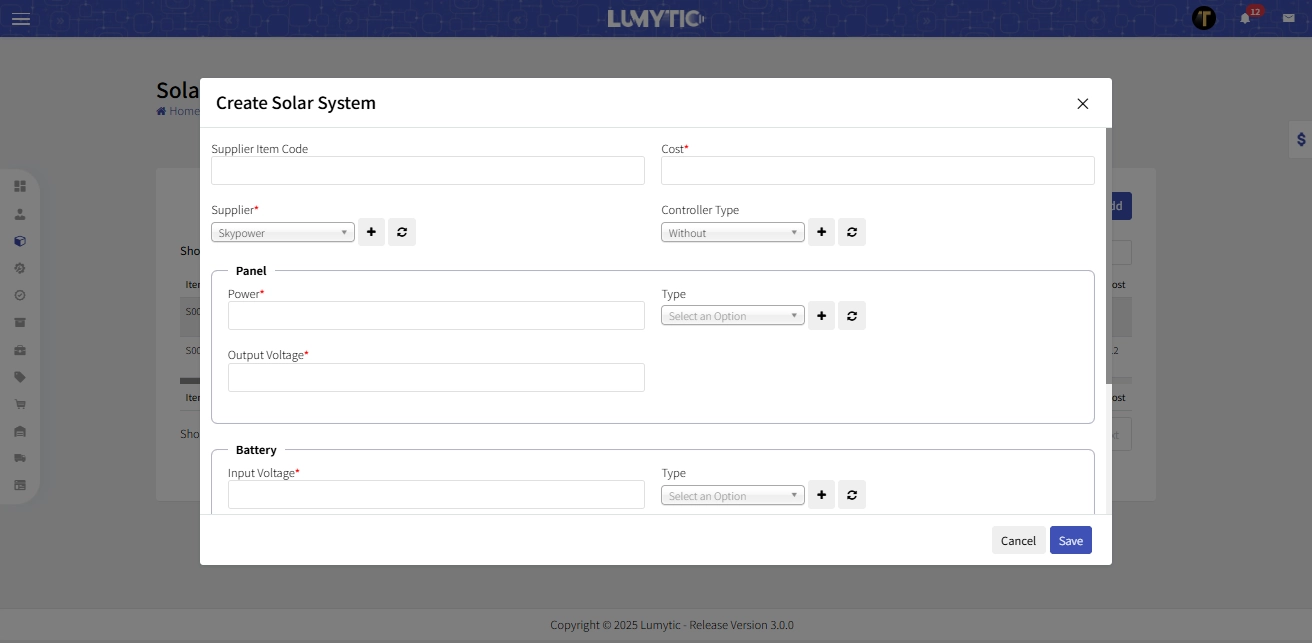
Task: Open the Panel Type dropdown
Action: (x=733, y=316)
